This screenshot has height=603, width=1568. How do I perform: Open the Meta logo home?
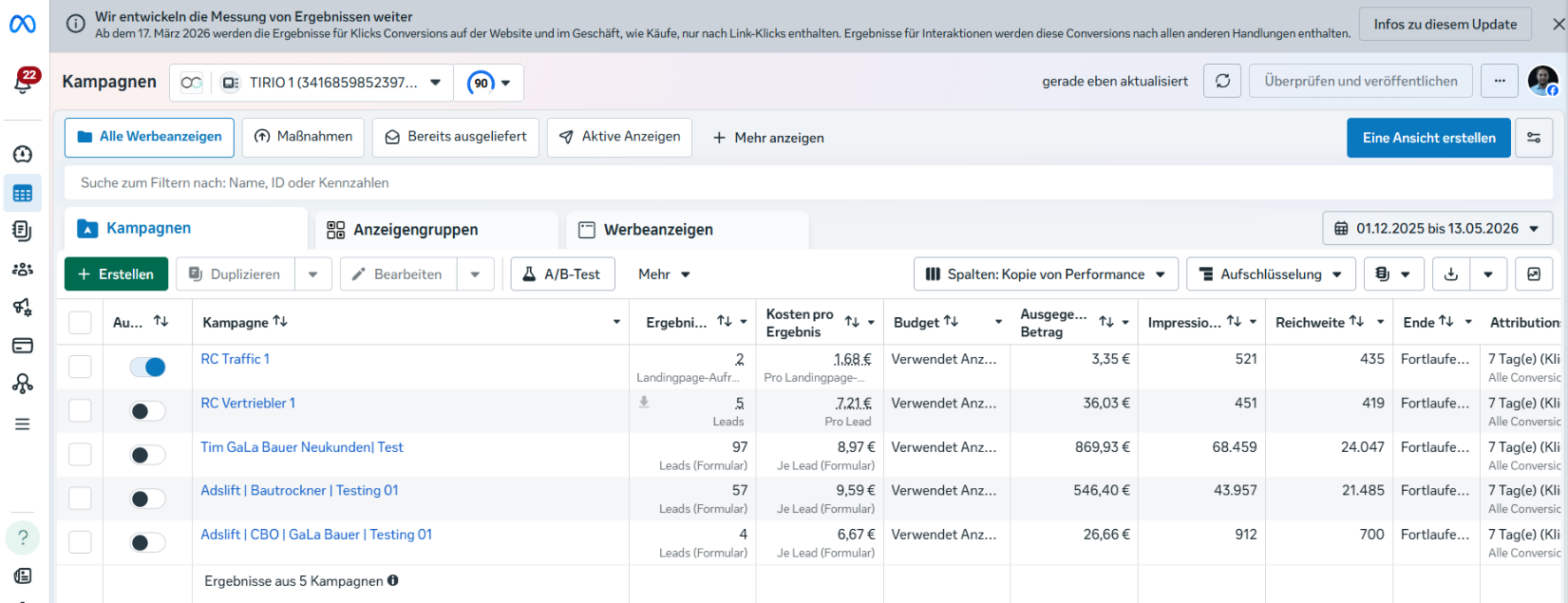(23, 24)
